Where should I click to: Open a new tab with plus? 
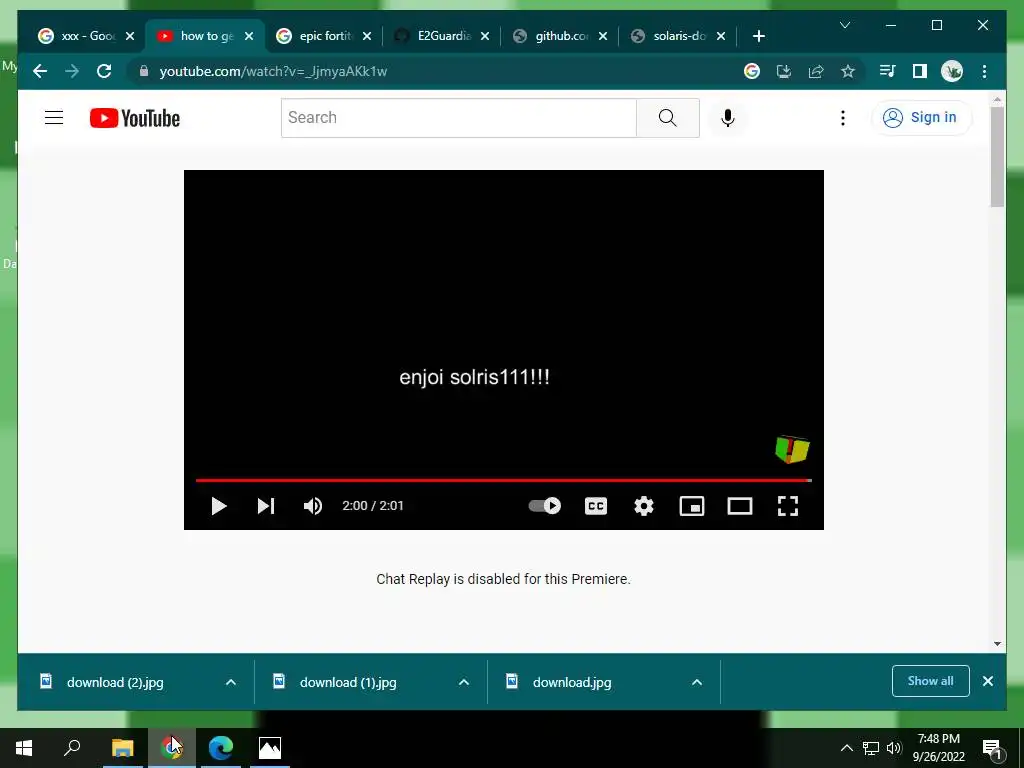(758, 36)
